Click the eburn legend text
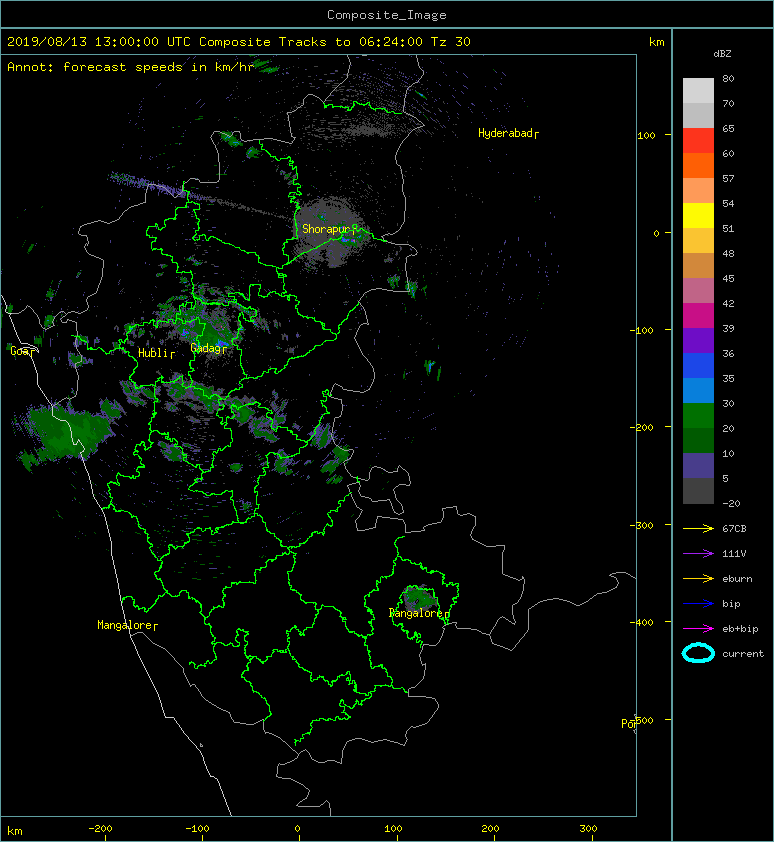This screenshot has width=774, height=842. click(737, 579)
